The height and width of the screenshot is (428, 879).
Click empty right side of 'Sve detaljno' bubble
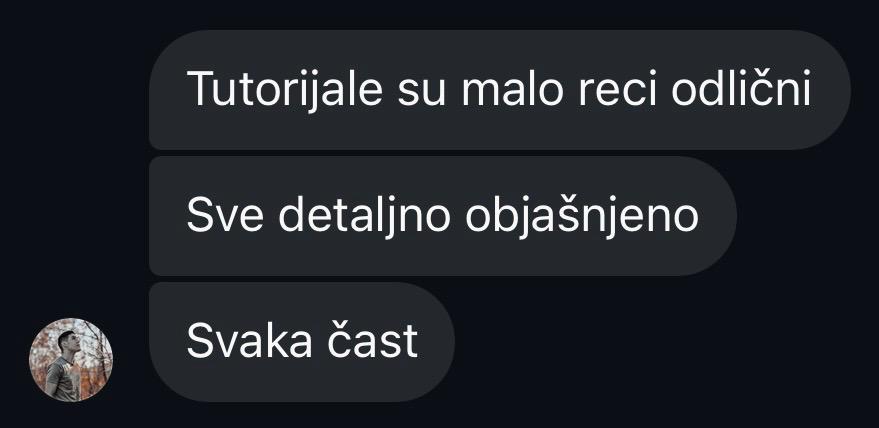click(x=718, y=216)
